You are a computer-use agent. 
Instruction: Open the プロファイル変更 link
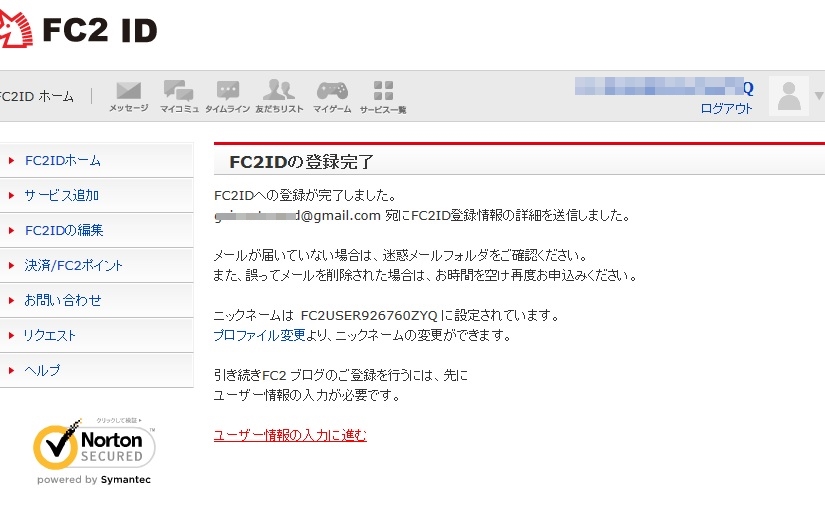259,335
